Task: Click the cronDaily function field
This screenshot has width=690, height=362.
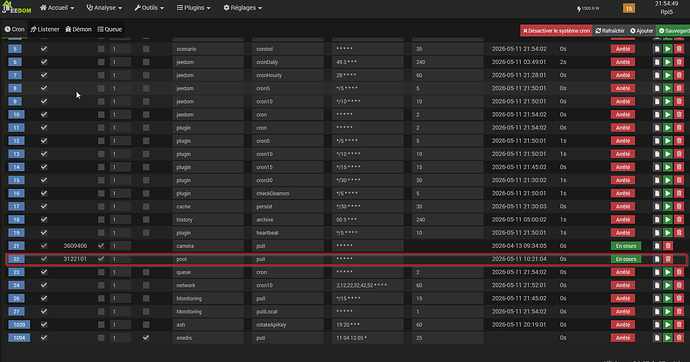Action: point(288,62)
